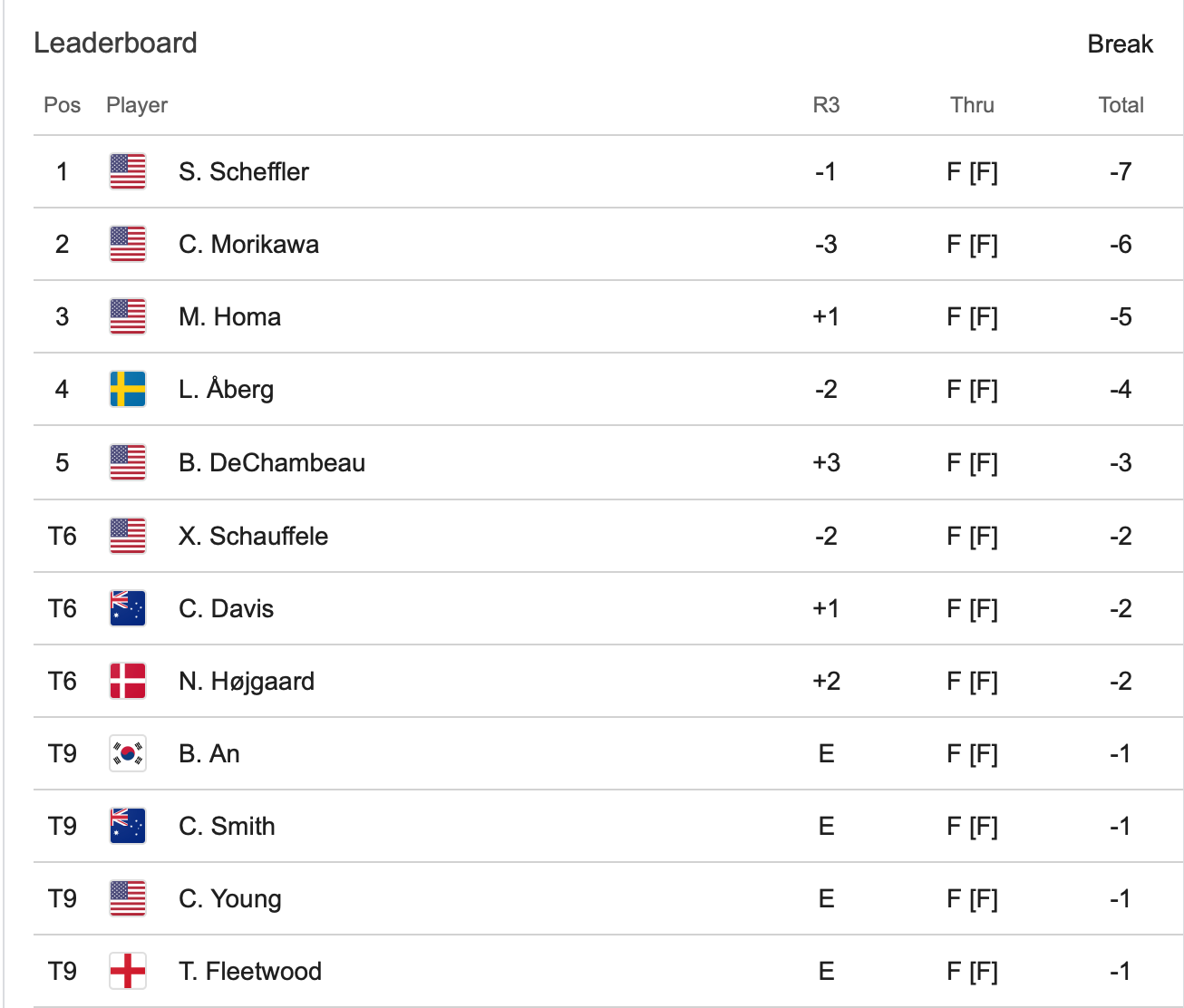Screen dimensions: 1184x1008
Task: Click the Australian flag beside C. Smith
Action: (128, 826)
